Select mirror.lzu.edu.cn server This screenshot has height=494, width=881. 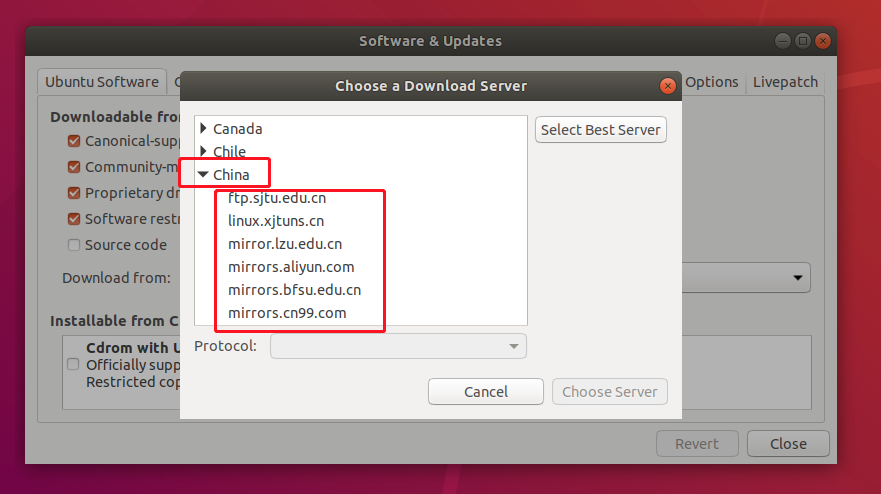[x=285, y=244]
